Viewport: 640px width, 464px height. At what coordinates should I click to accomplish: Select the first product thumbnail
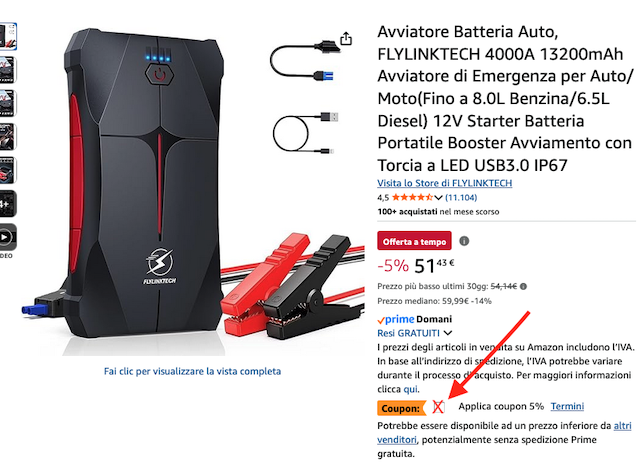click(x=7, y=36)
